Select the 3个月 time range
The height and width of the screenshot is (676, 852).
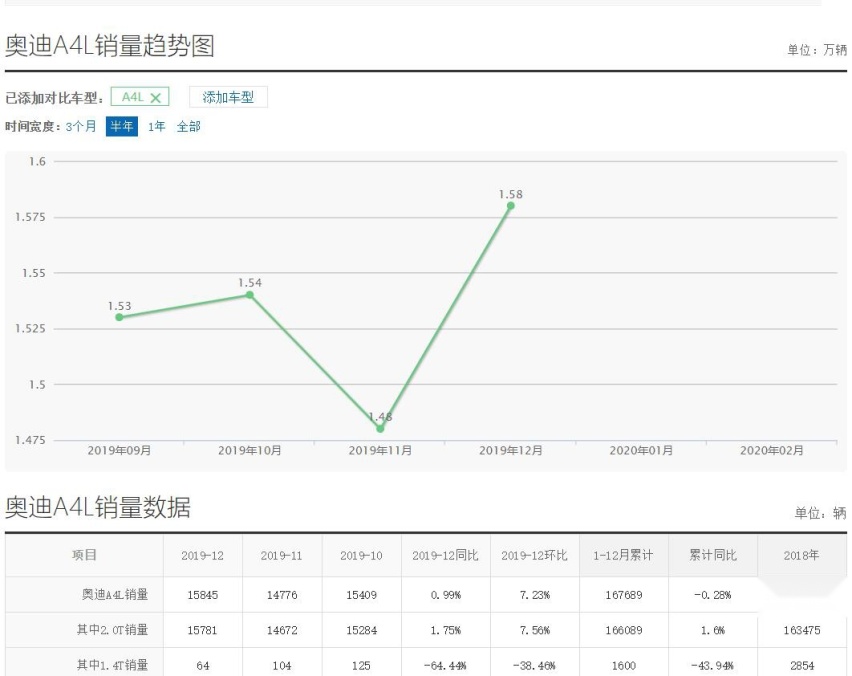coord(80,127)
